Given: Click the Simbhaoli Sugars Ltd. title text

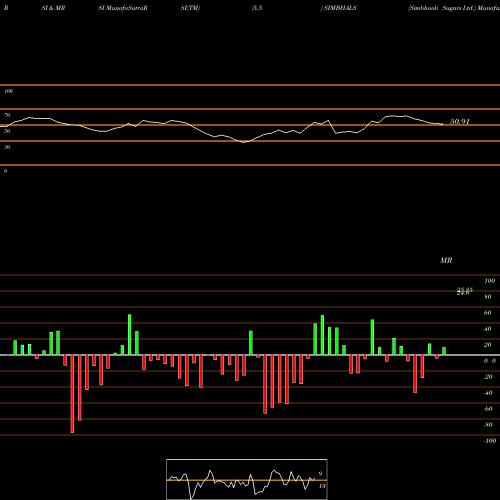Looking at the screenshot, I should pyautogui.click(x=442, y=8).
